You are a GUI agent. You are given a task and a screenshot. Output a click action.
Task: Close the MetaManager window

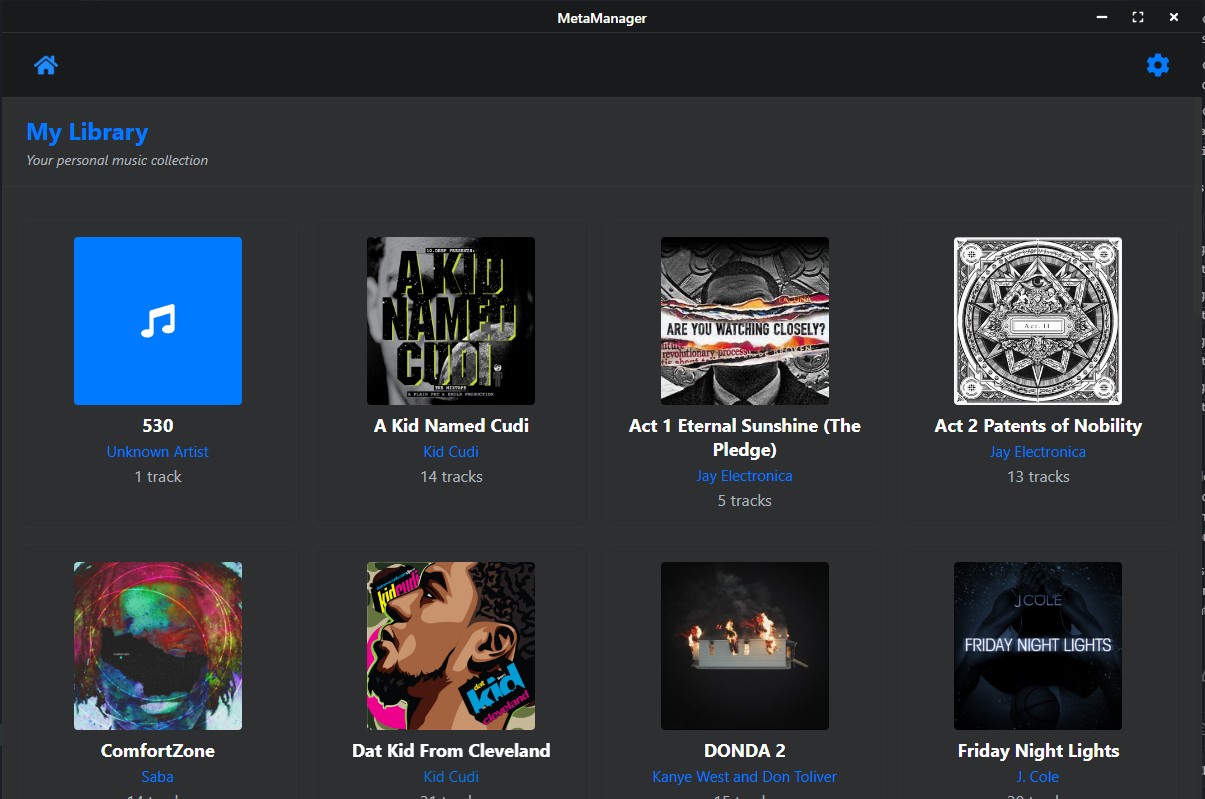pos(1173,17)
